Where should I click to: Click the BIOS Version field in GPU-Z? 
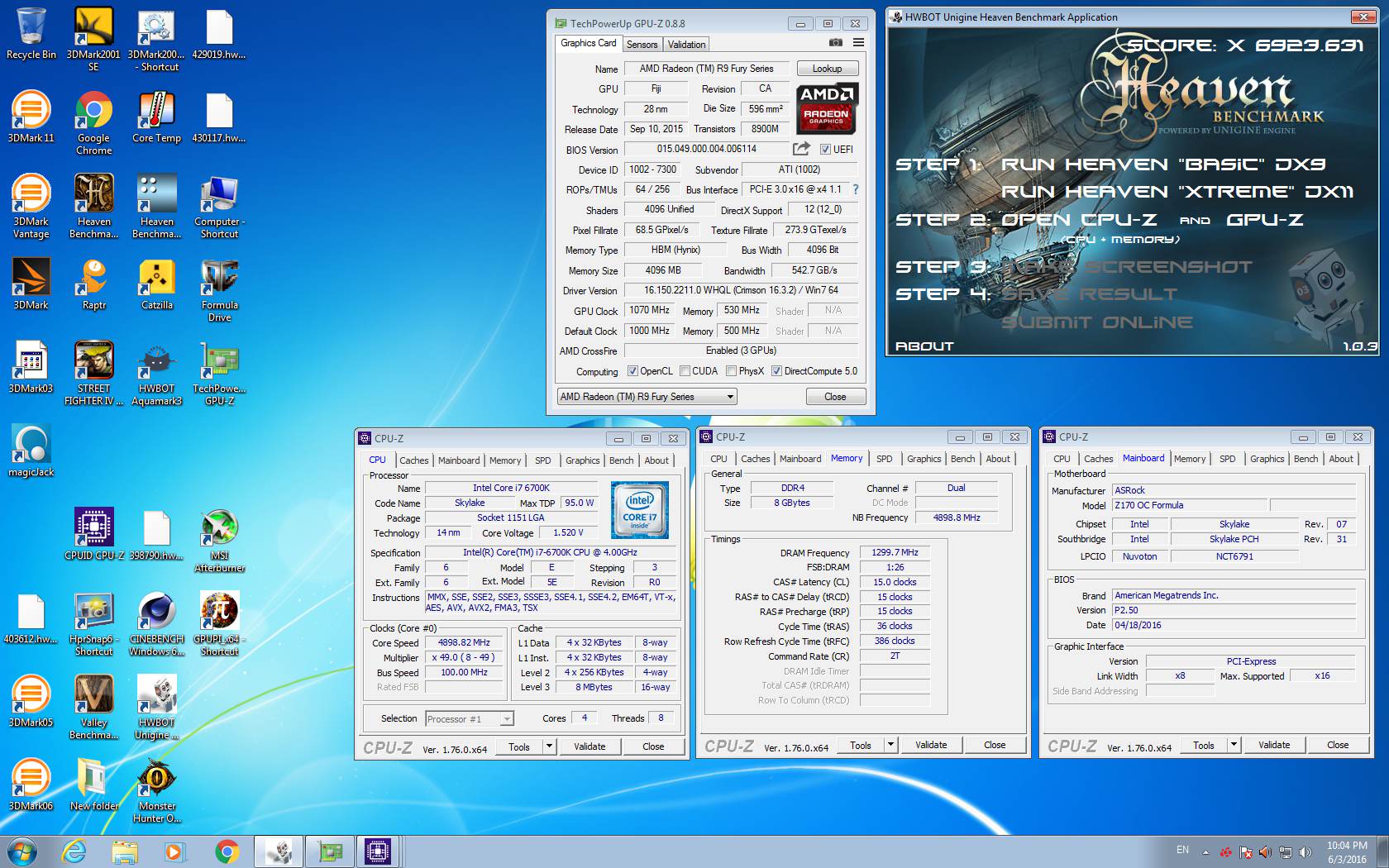click(706, 149)
